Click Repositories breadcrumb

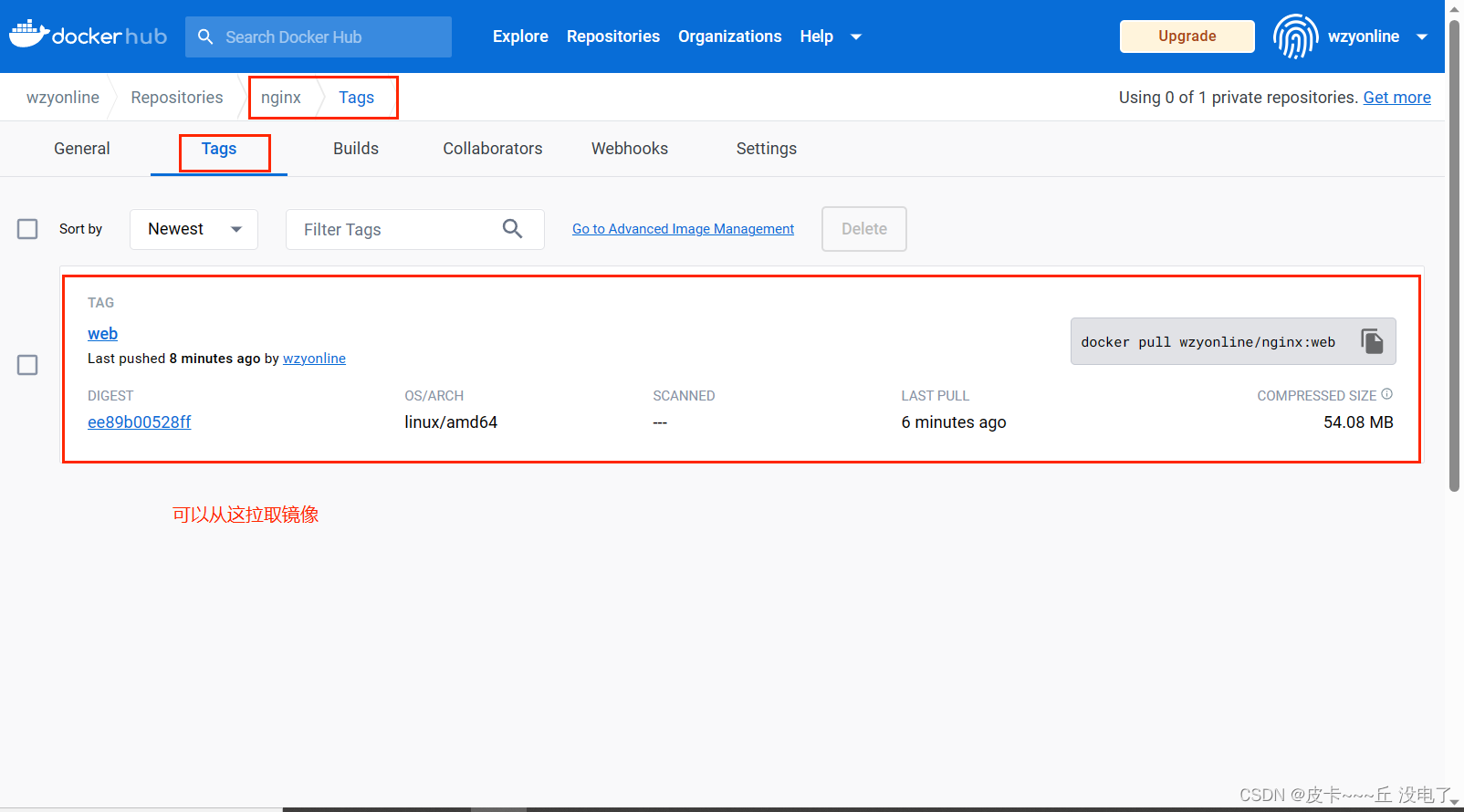tap(177, 98)
